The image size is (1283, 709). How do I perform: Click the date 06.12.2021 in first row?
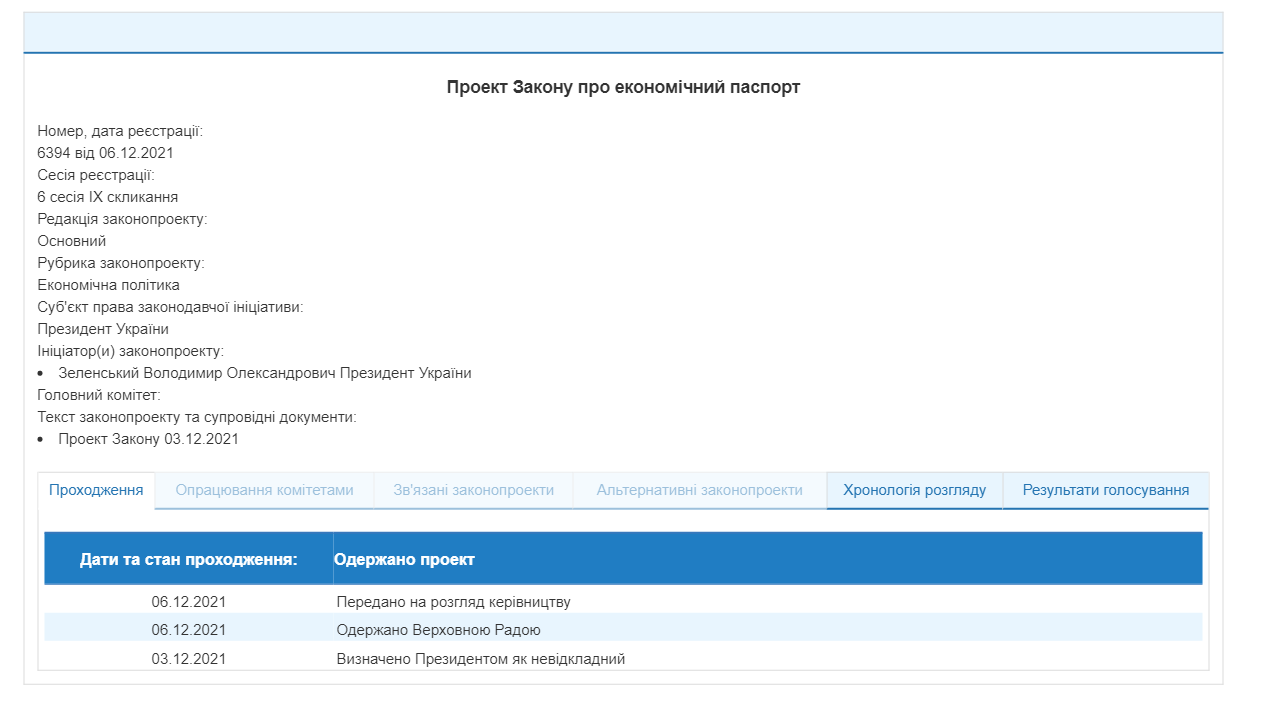188,601
